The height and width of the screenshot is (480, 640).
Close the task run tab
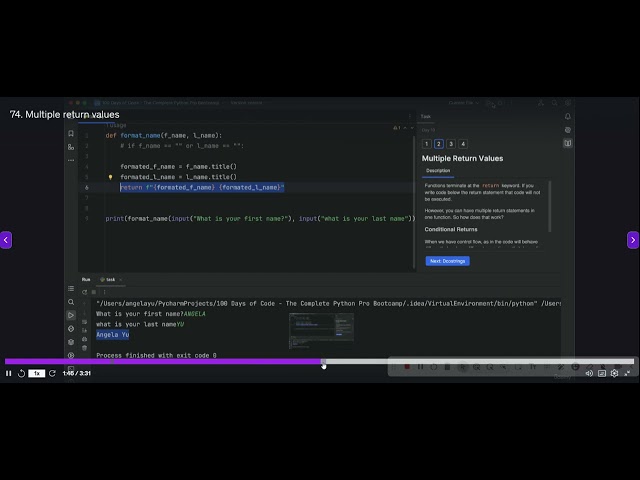coord(120,280)
